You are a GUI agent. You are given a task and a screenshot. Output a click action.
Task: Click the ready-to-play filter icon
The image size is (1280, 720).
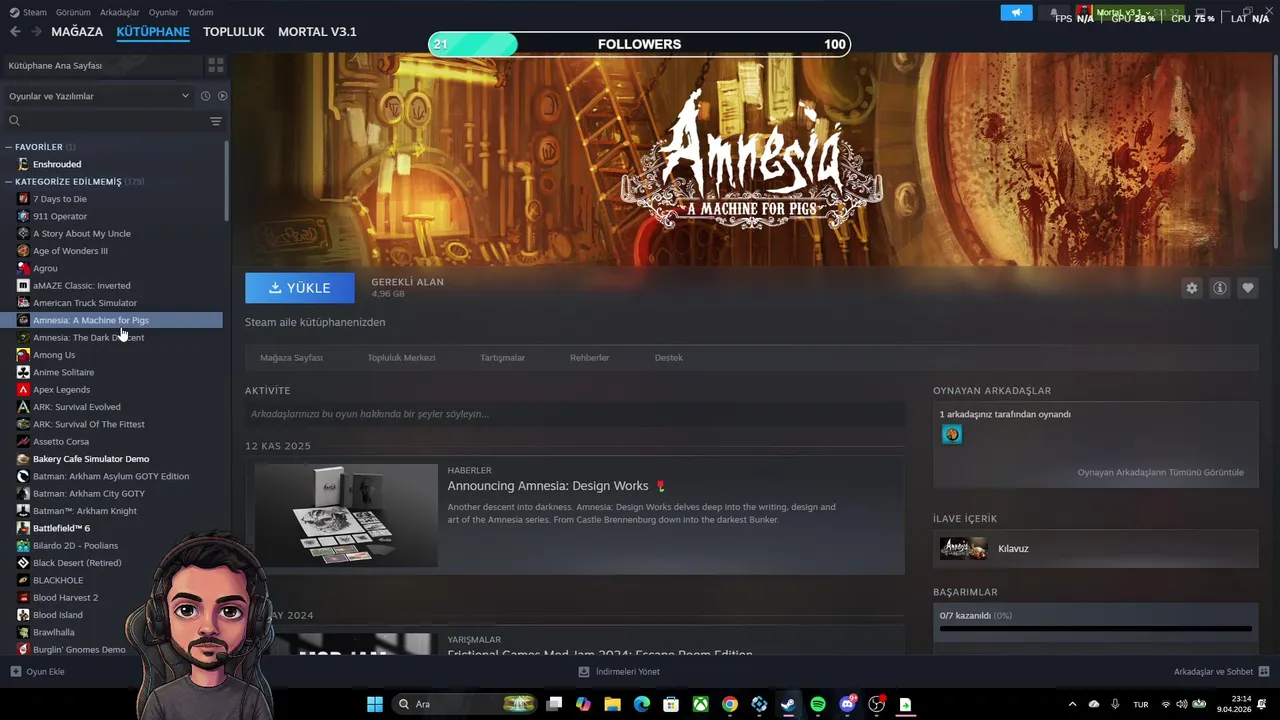[x=222, y=96]
